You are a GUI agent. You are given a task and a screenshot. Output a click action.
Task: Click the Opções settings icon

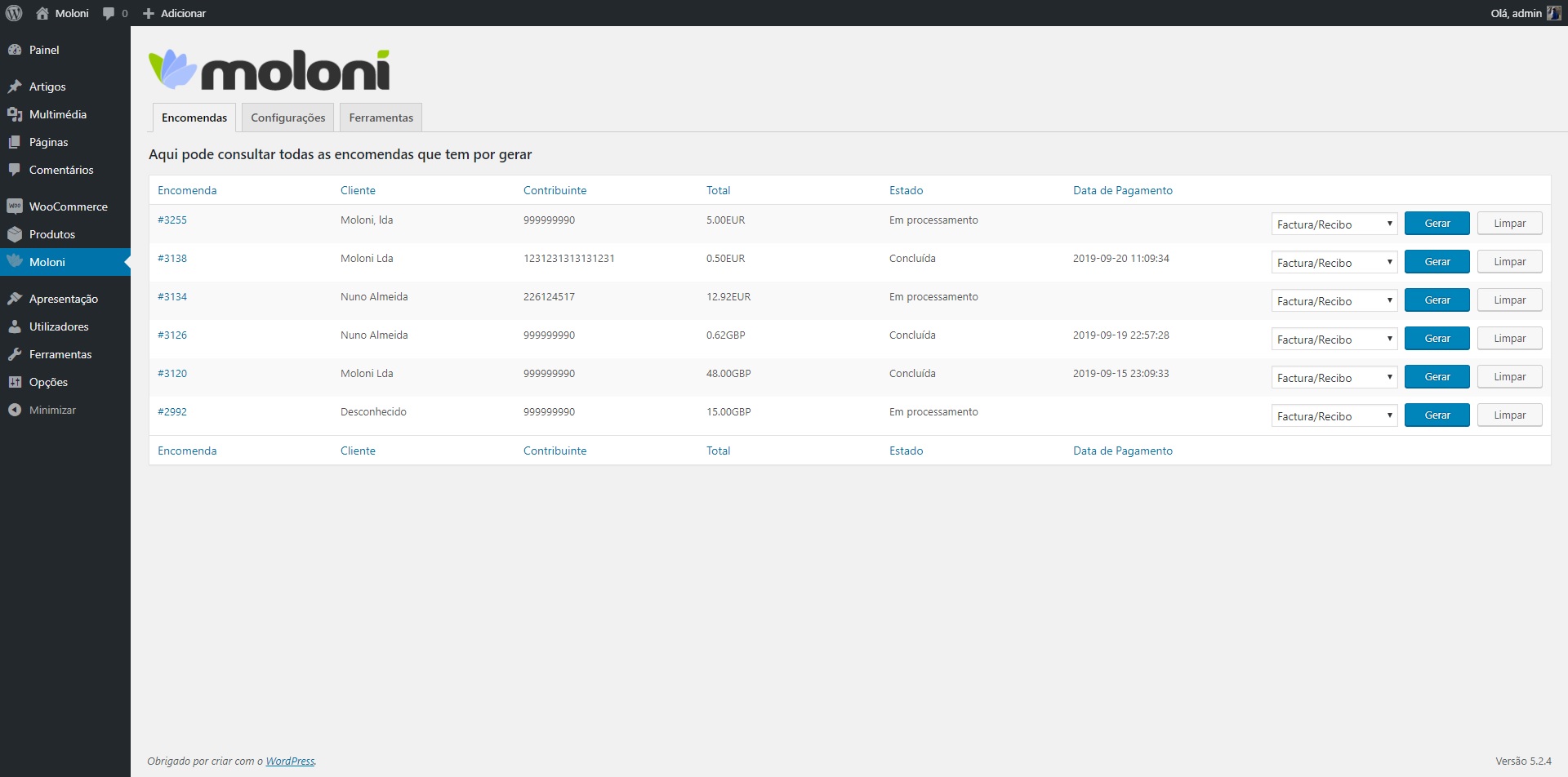15,382
